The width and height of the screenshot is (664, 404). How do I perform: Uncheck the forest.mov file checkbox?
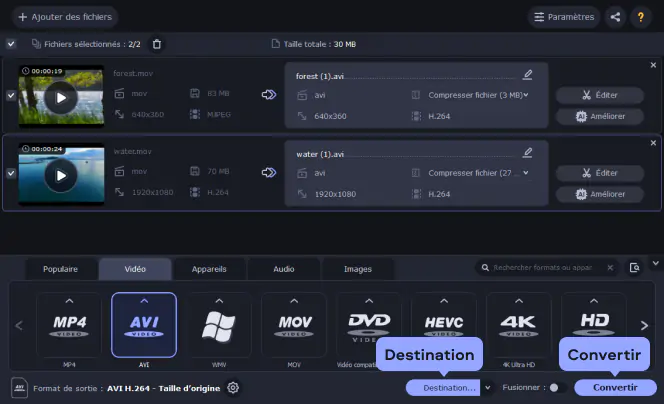point(11,96)
